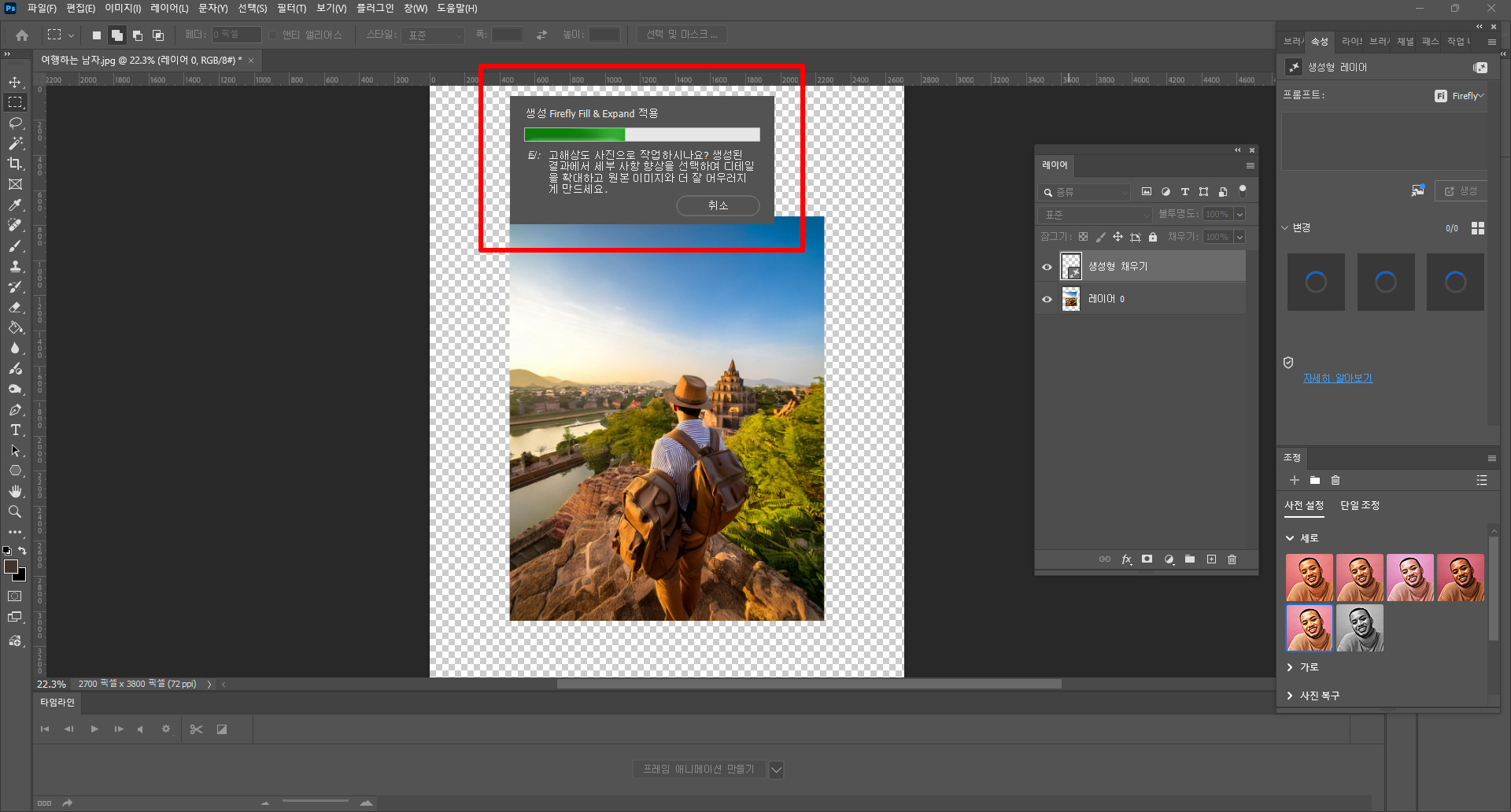1511x812 pixels.
Task: Add a layer mask from Layers panel
Action: coord(1147,559)
